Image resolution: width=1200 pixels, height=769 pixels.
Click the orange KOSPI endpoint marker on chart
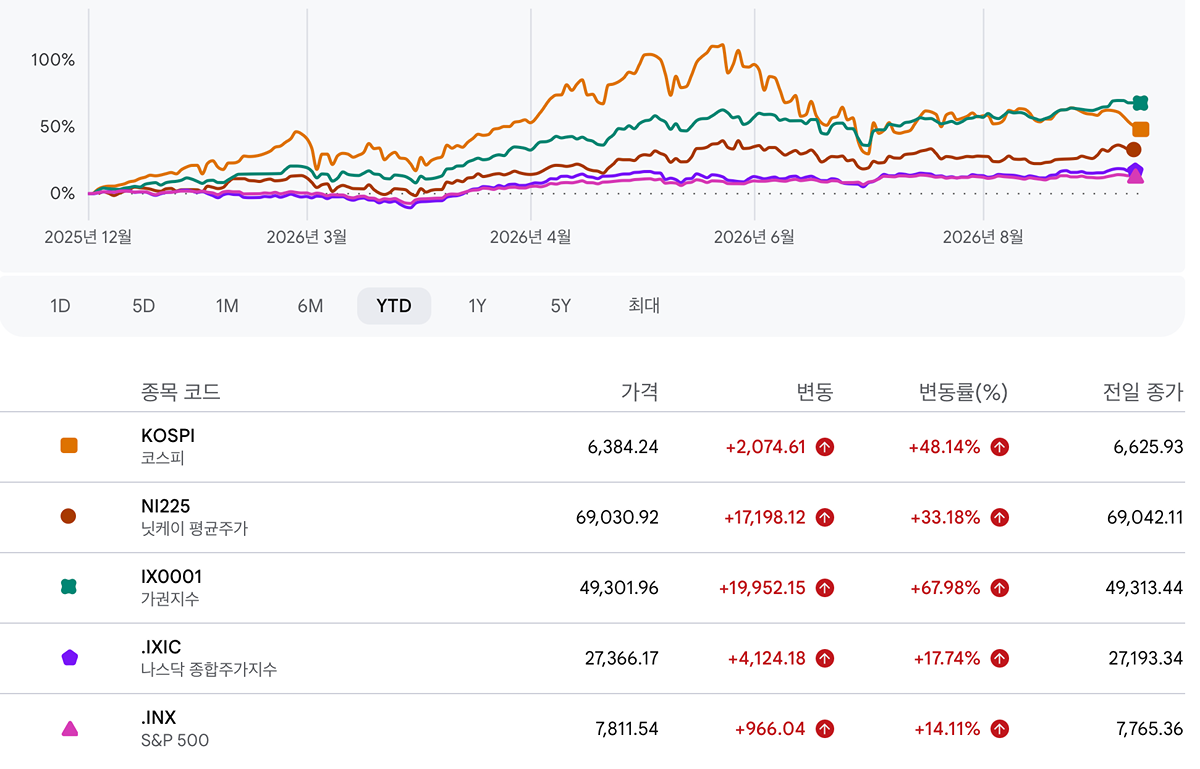click(x=1140, y=129)
